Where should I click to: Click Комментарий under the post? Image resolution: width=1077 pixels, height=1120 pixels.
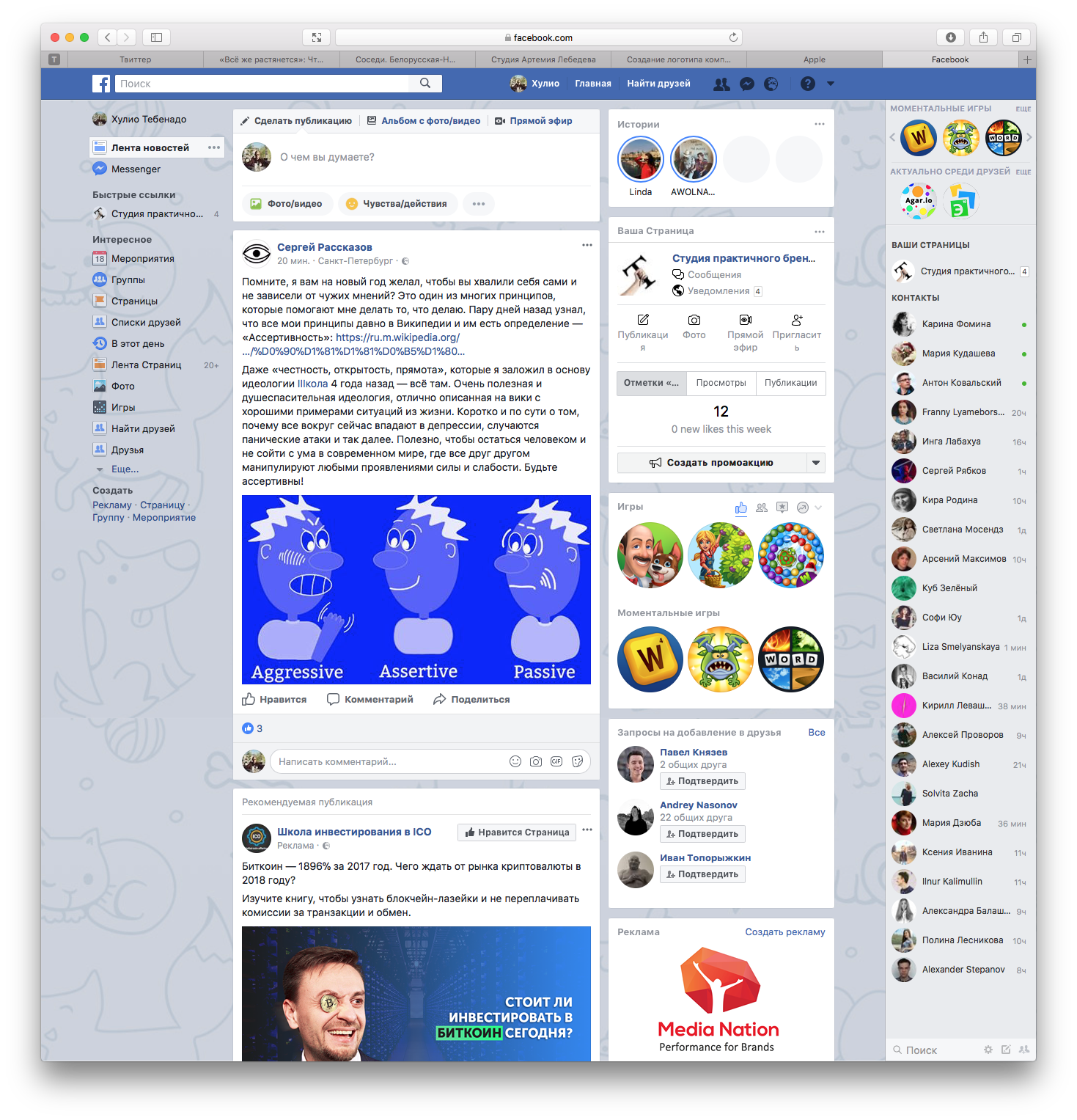(370, 699)
